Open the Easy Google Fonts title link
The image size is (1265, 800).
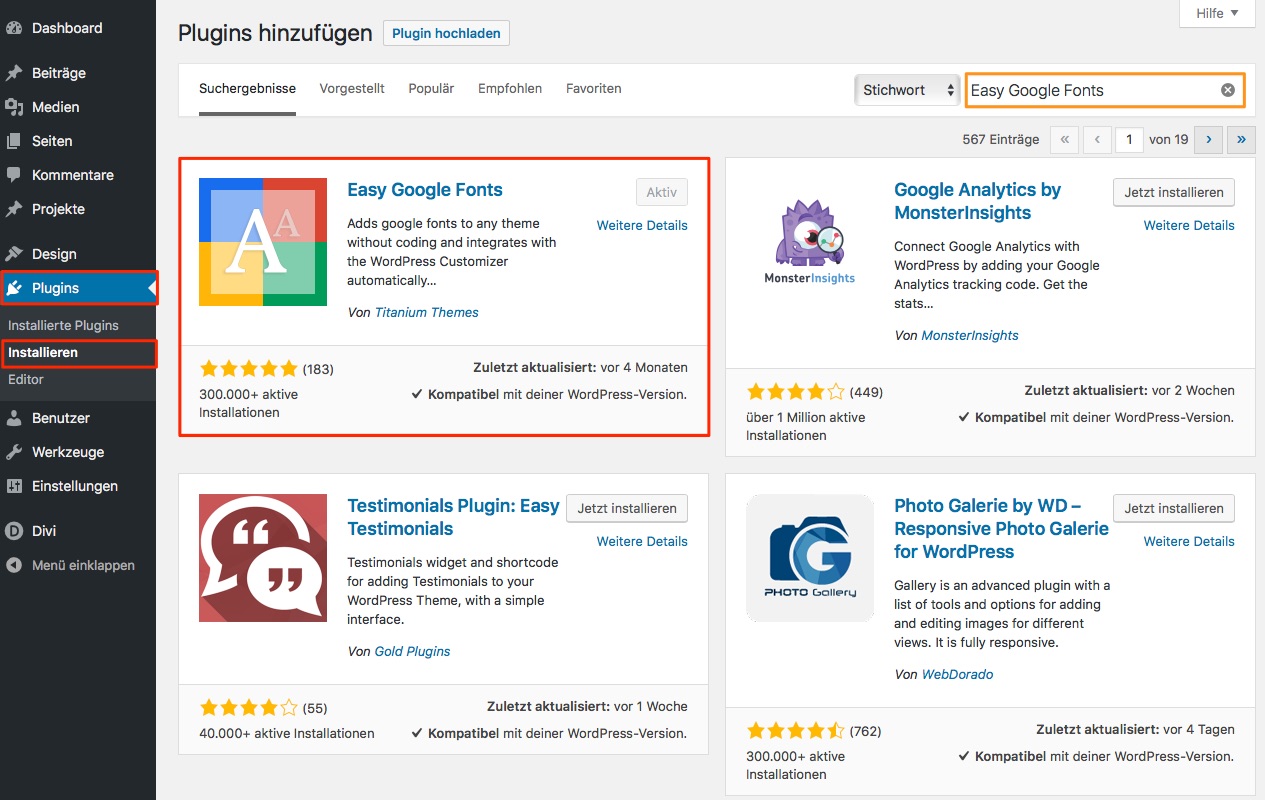[425, 190]
